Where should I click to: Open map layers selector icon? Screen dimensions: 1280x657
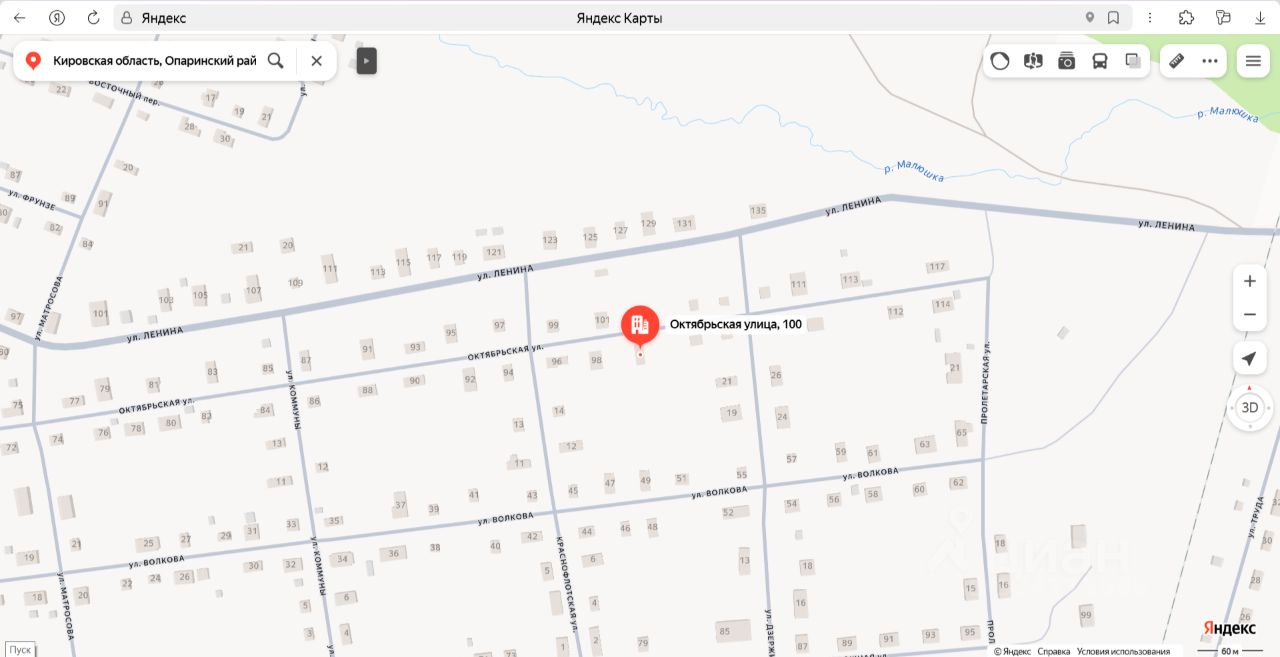click(1133, 61)
